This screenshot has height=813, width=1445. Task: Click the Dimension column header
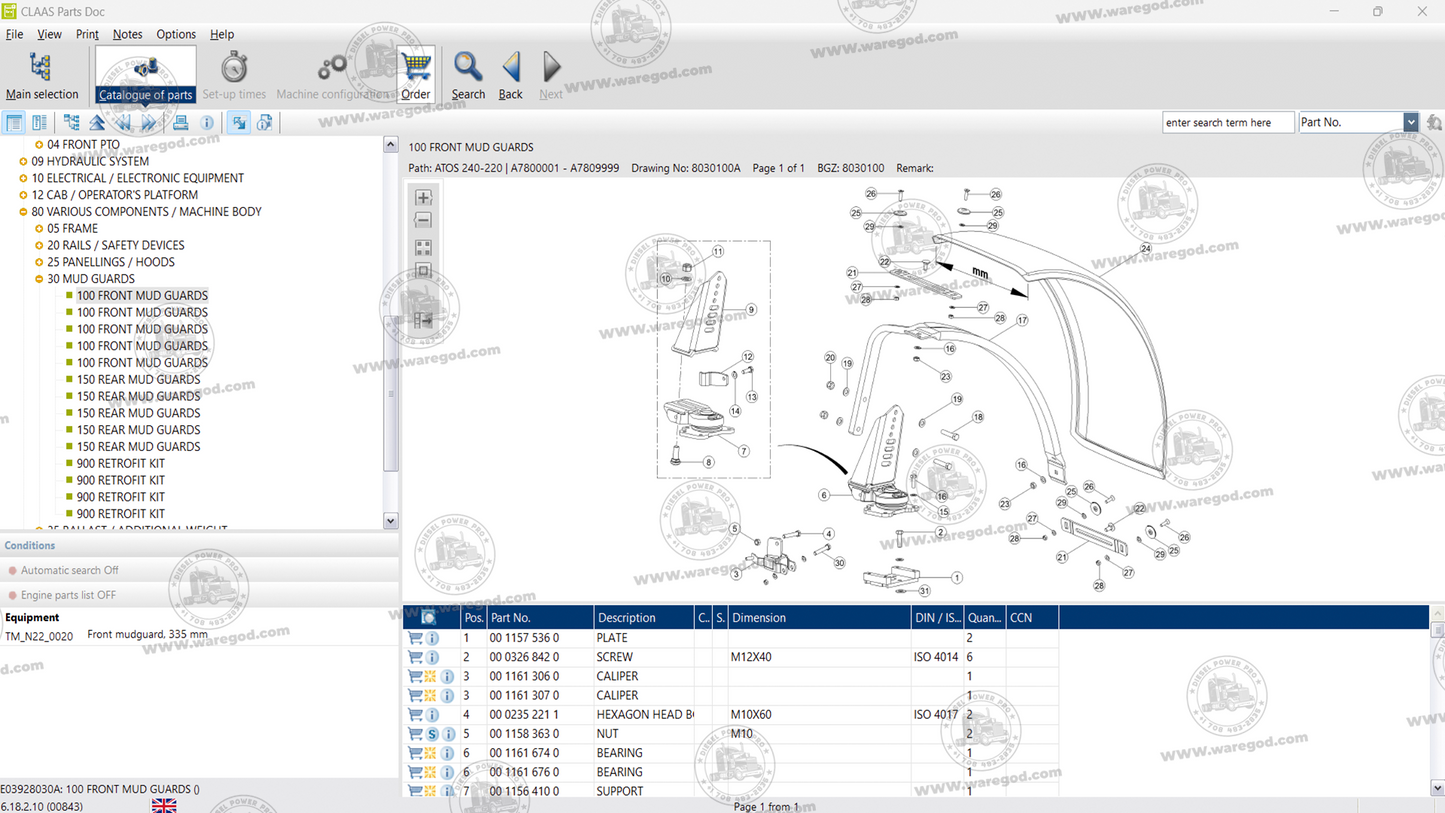(x=819, y=618)
